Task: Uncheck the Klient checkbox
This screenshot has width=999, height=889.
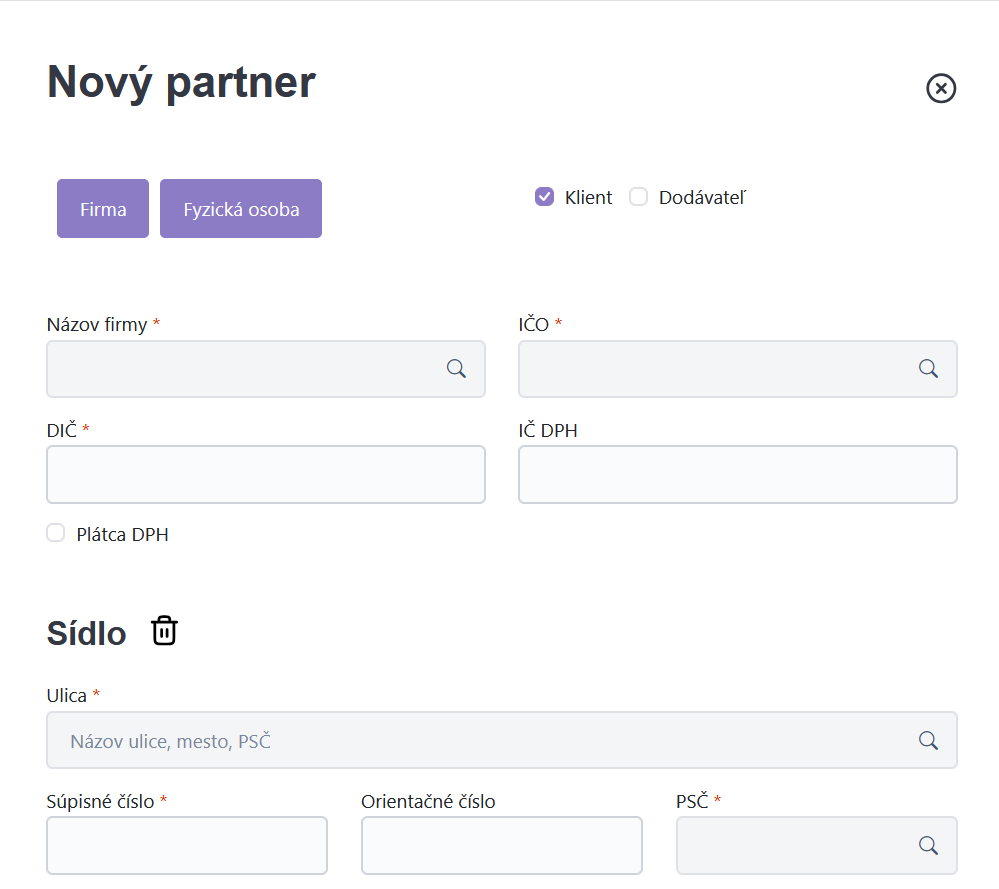Action: pos(544,197)
